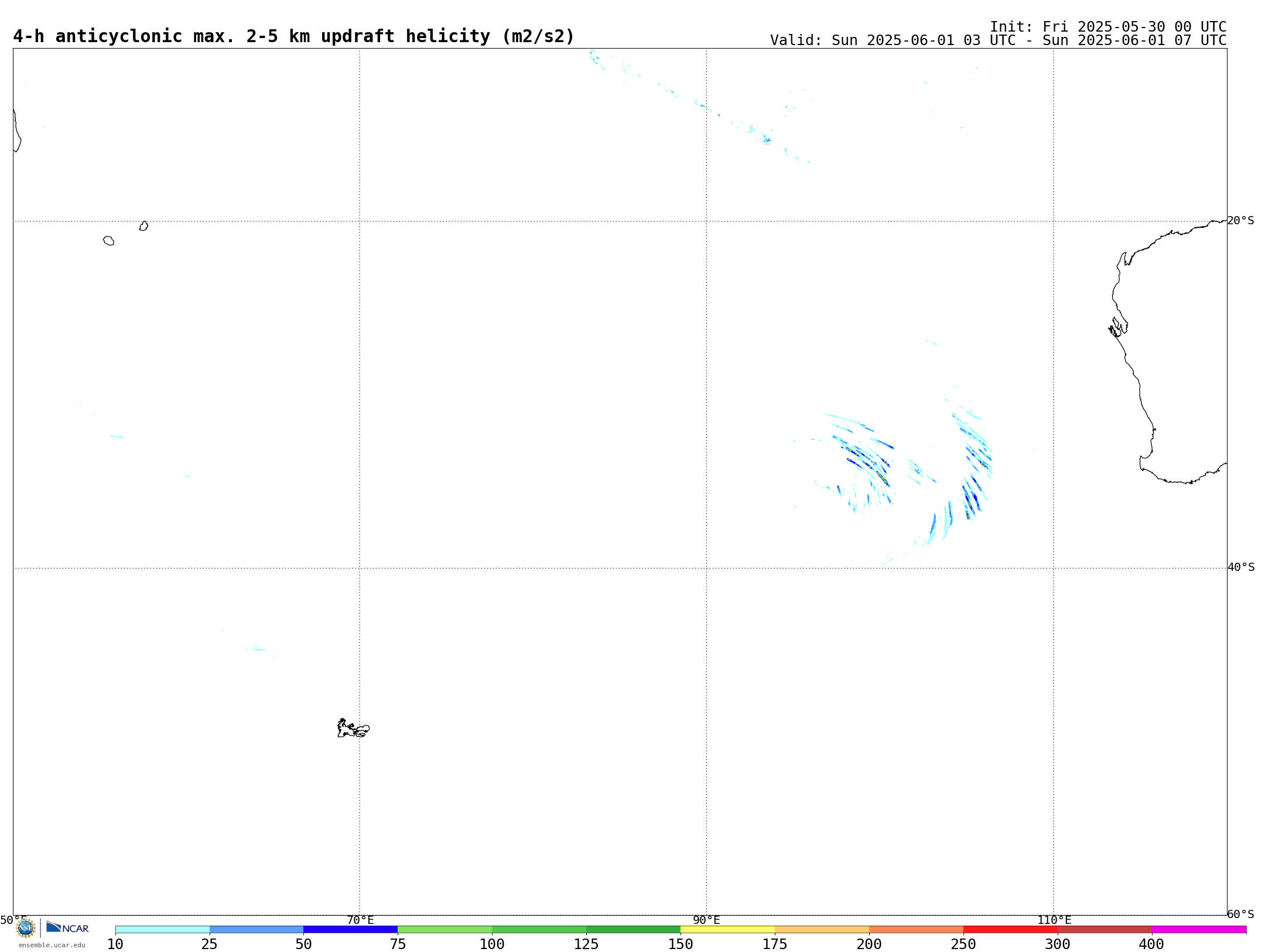The height and width of the screenshot is (952, 1265).
Task: Click the Réunion island outline
Action: (x=108, y=241)
